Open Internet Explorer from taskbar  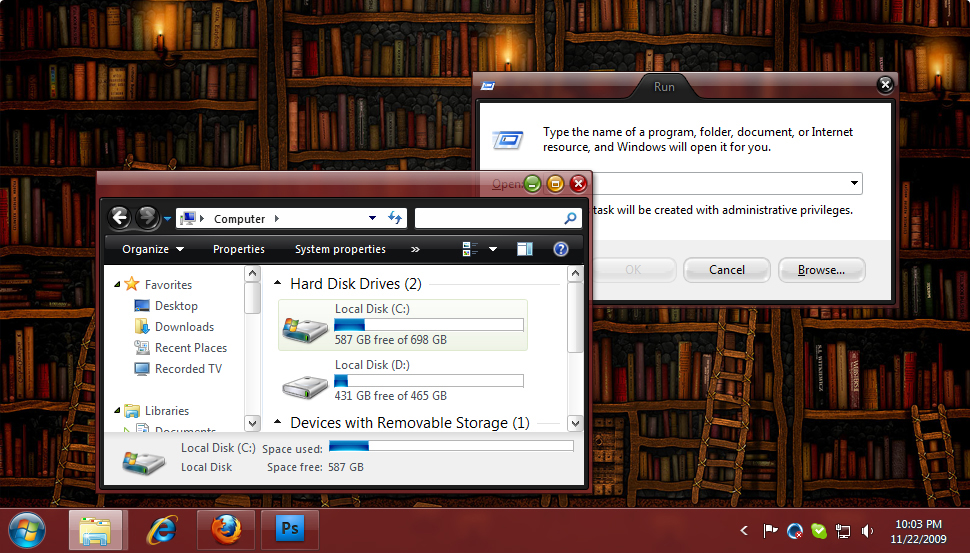pos(161,530)
